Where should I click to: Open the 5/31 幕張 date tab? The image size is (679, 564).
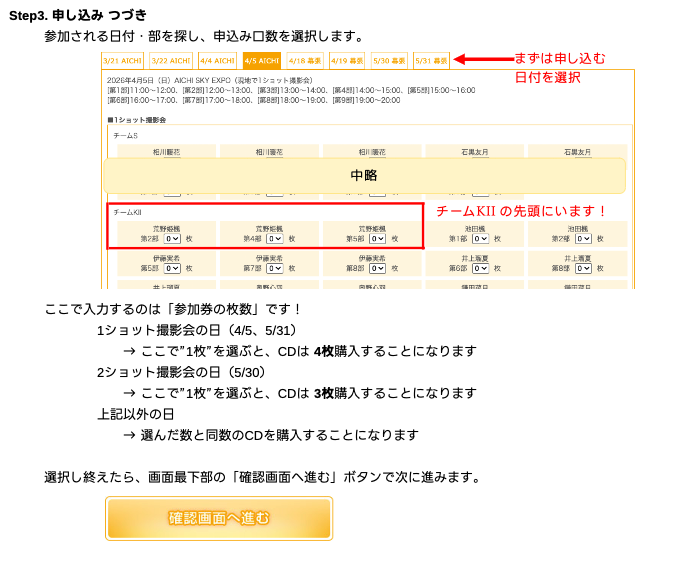(431, 61)
